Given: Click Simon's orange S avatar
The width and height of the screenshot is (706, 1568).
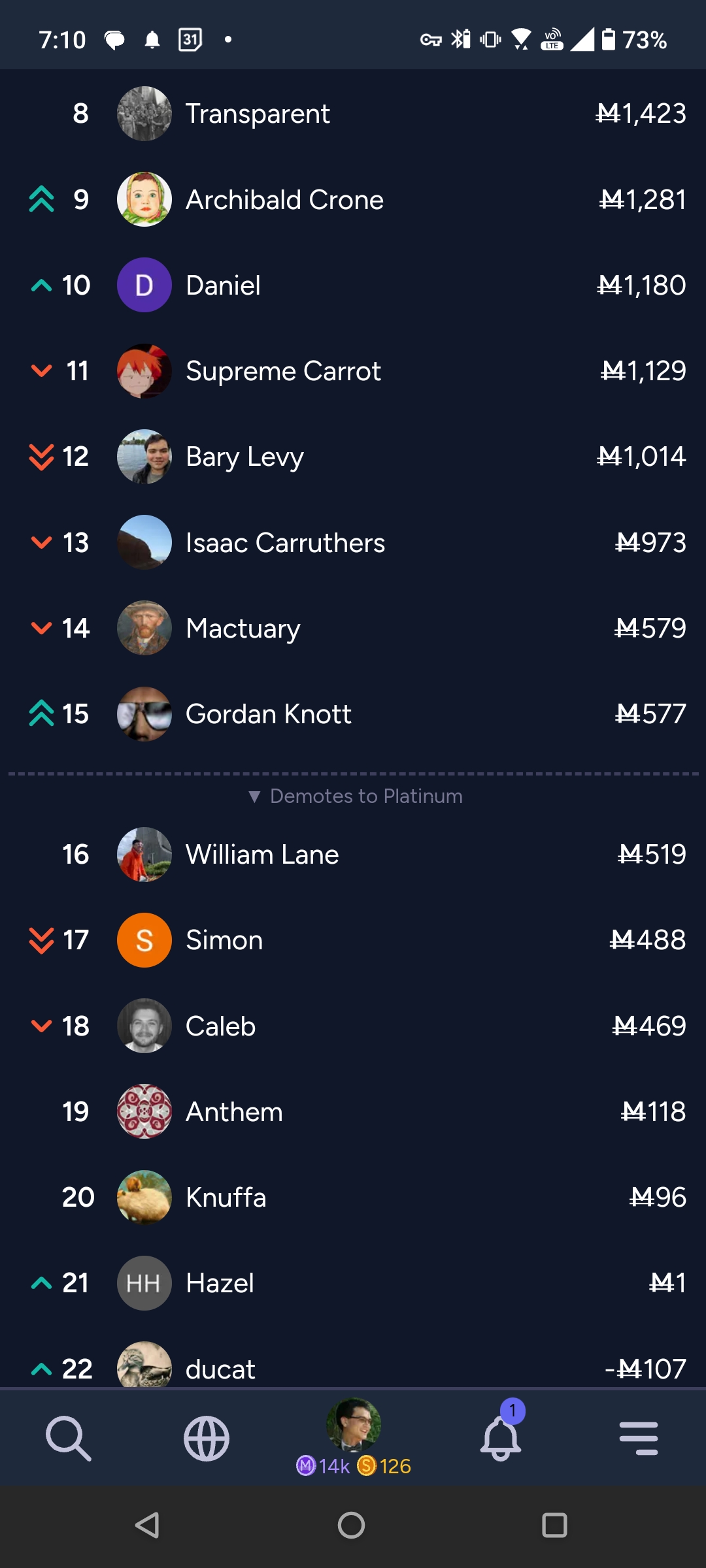Looking at the screenshot, I should pyautogui.click(x=144, y=940).
